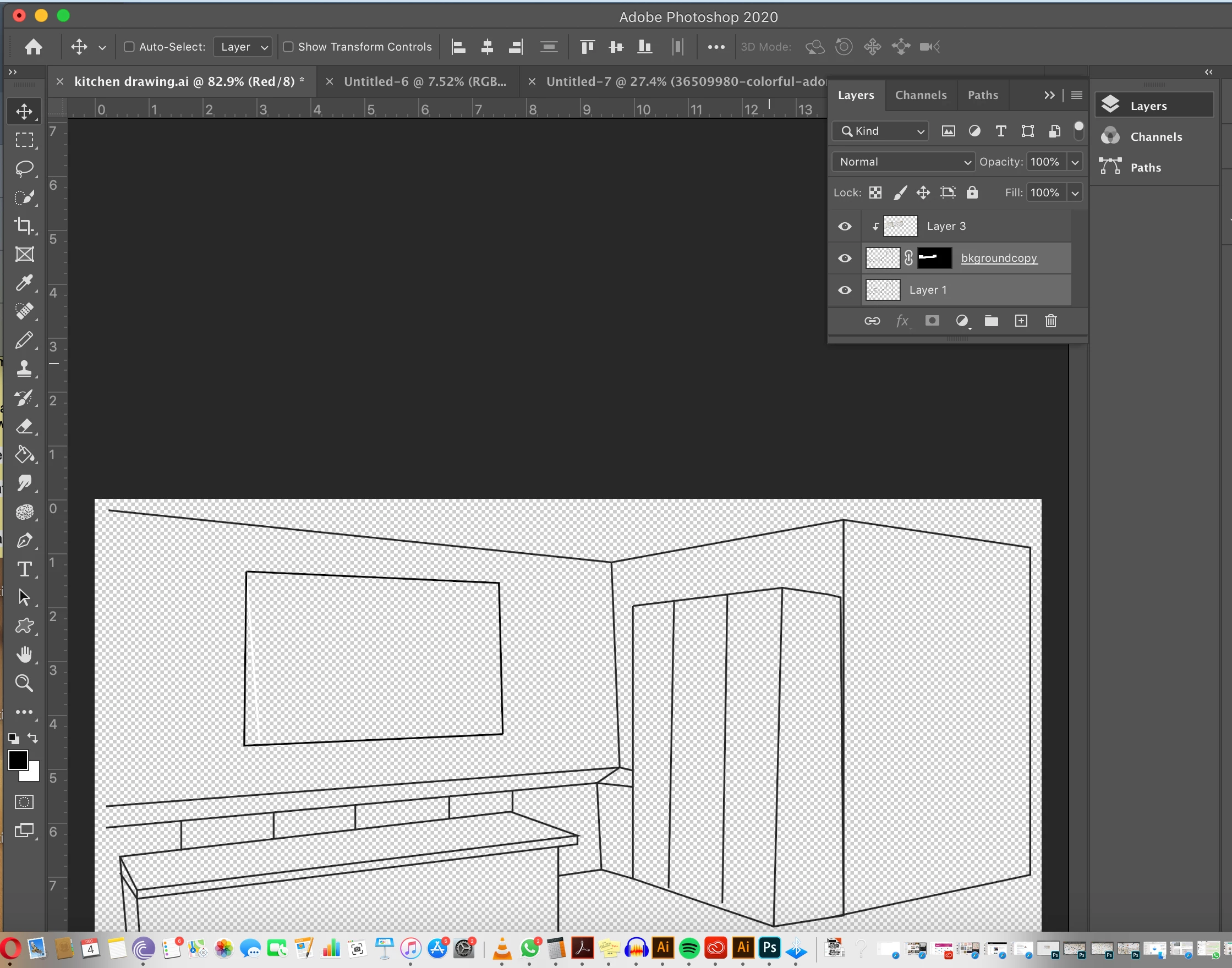Open the Normal blend mode dropdown

point(902,162)
